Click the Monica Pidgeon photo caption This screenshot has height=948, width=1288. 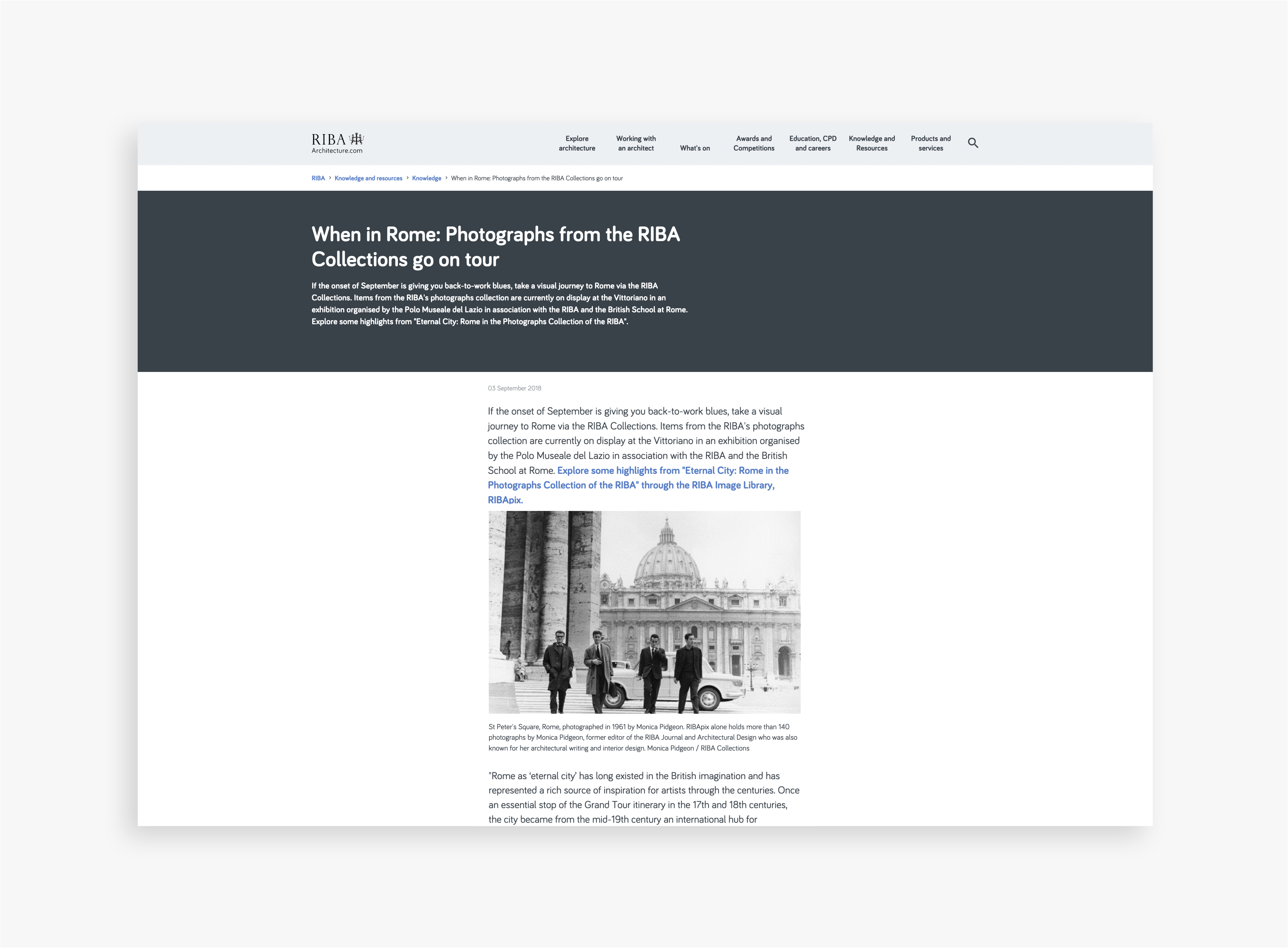pyautogui.click(x=643, y=737)
